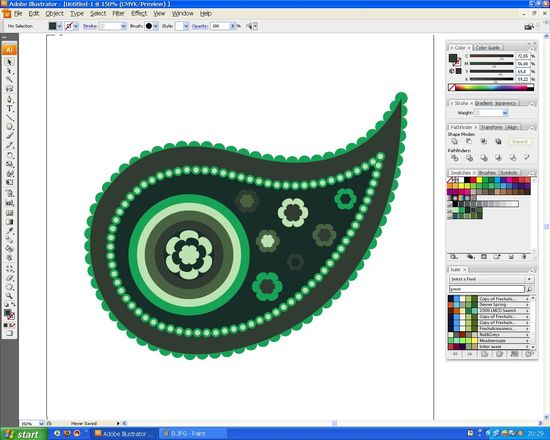Select the Blend tool
The width and height of the screenshot is (550, 440).
pos(9,240)
